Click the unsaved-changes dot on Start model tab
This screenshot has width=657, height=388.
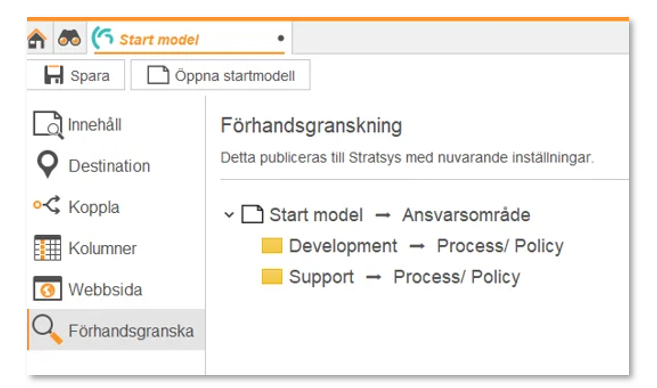(281, 38)
